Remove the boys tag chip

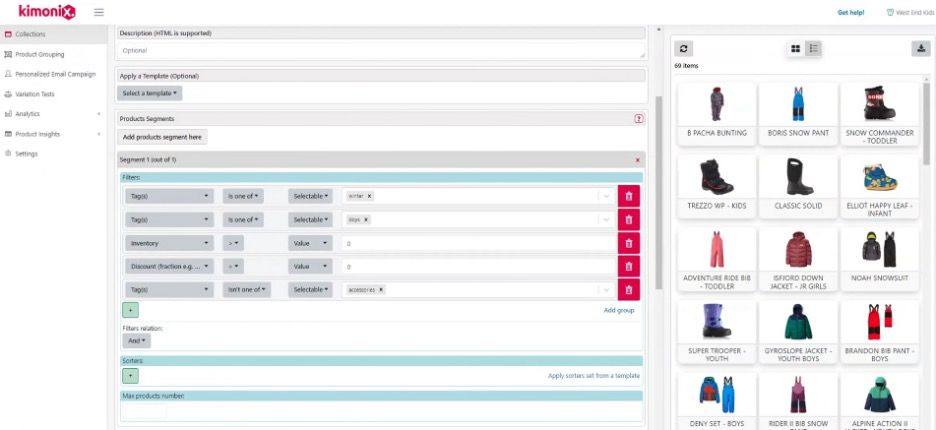click(366, 220)
